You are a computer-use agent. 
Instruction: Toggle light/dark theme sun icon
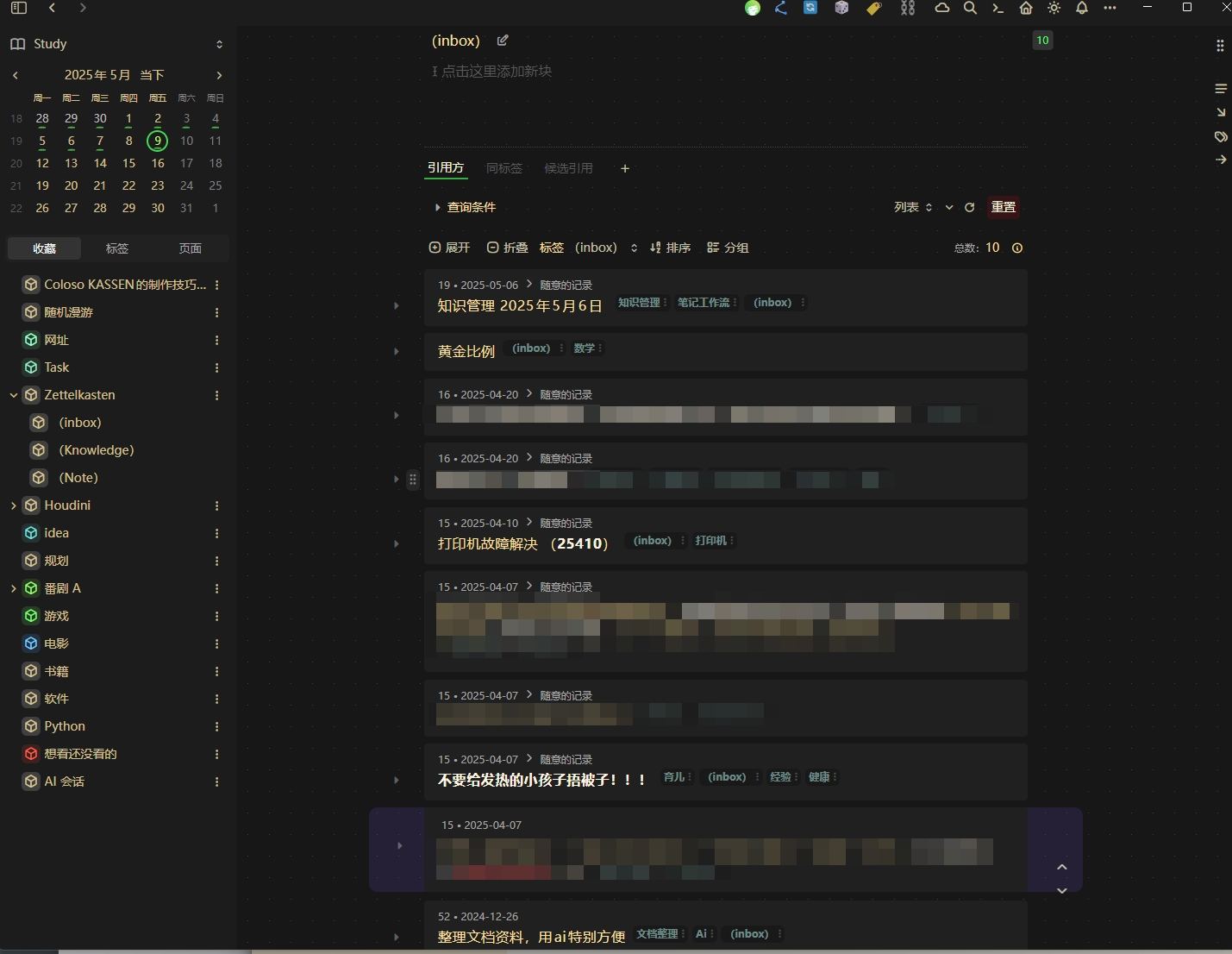click(1054, 8)
